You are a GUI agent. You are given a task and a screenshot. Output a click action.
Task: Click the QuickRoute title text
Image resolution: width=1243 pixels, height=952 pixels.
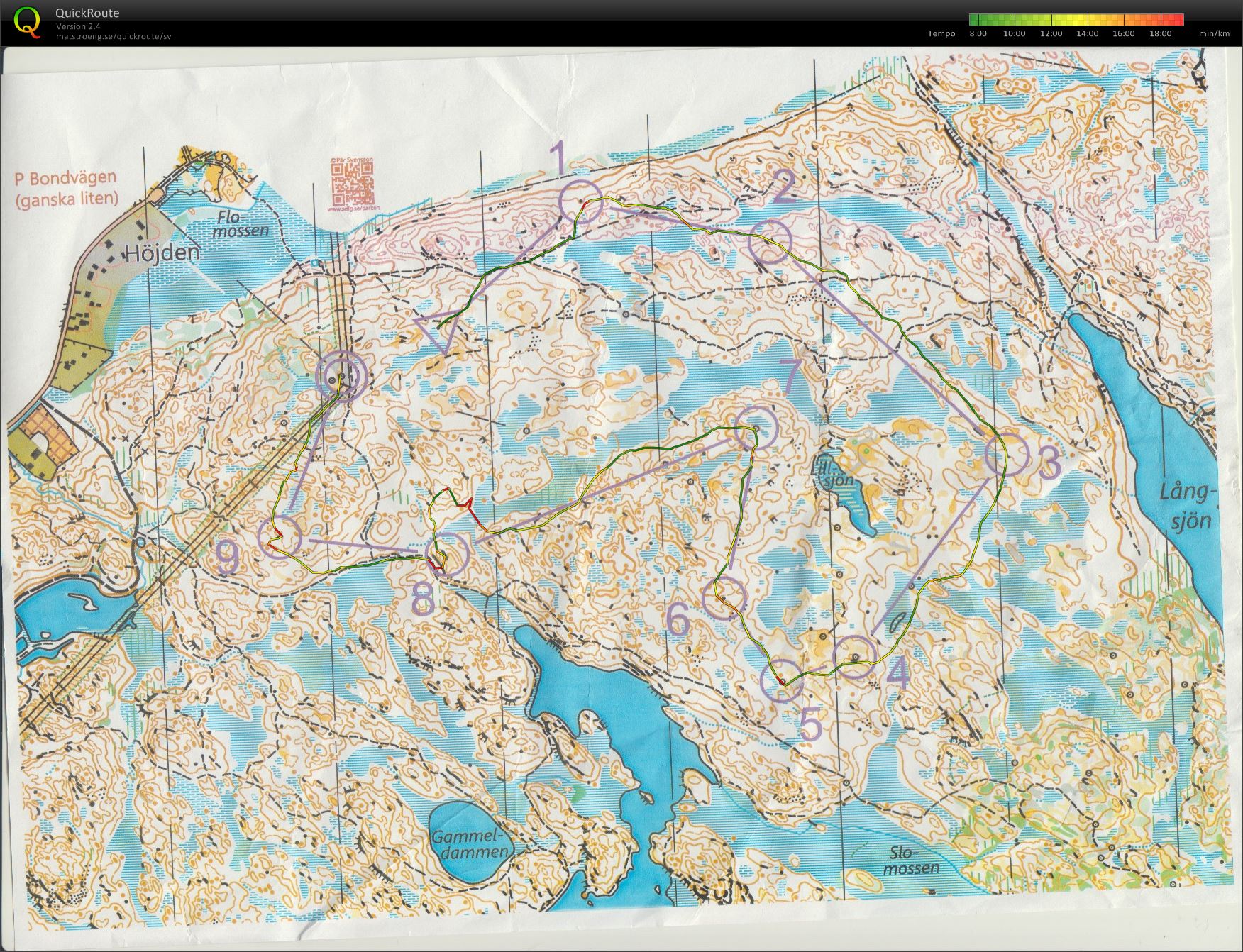pyautogui.click(x=87, y=13)
